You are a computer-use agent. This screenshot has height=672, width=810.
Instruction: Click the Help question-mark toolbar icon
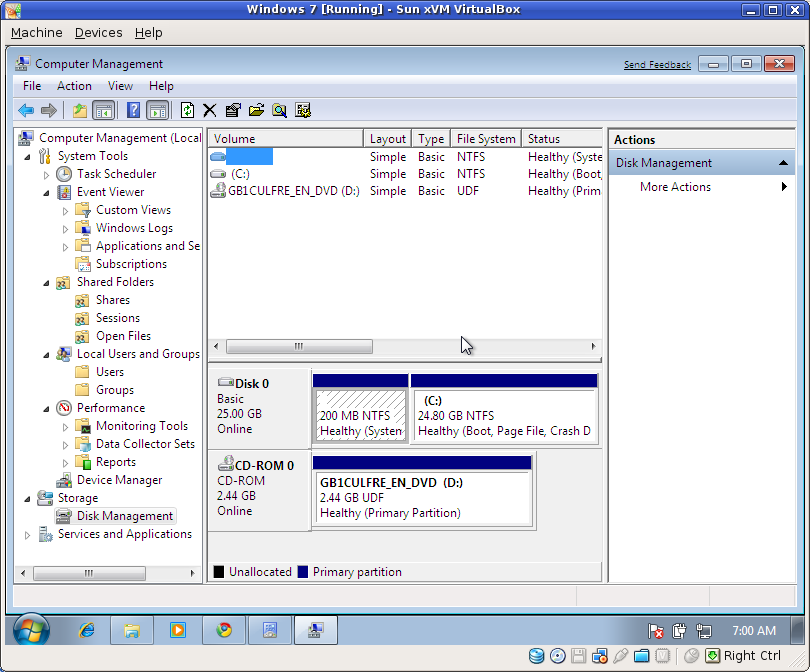pos(134,110)
